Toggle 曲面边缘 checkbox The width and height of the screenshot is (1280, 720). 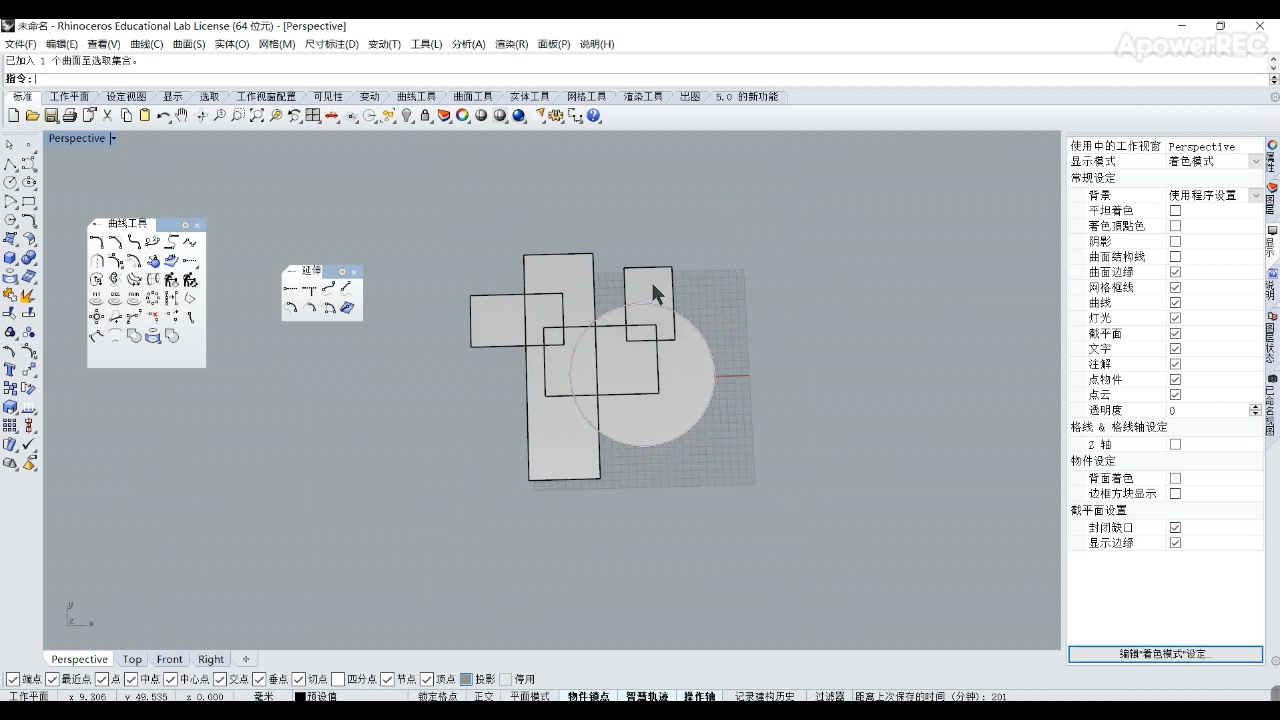(1175, 272)
